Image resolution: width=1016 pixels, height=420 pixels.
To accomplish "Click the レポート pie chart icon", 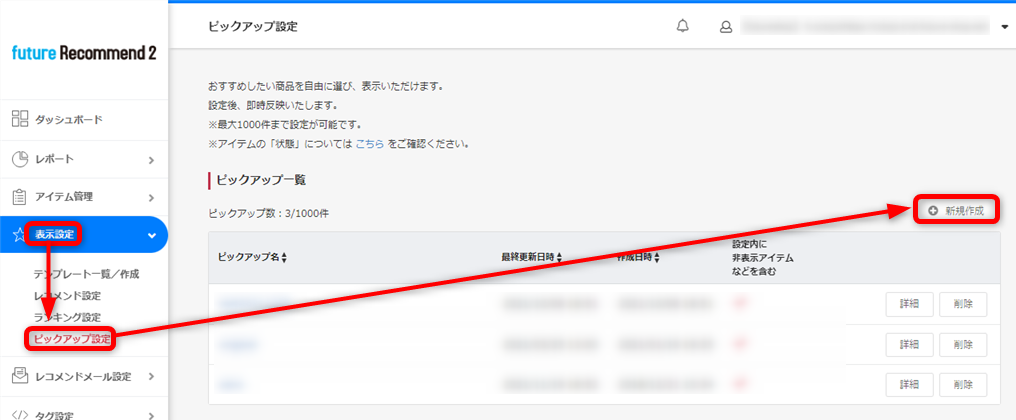I will (x=20, y=159).
